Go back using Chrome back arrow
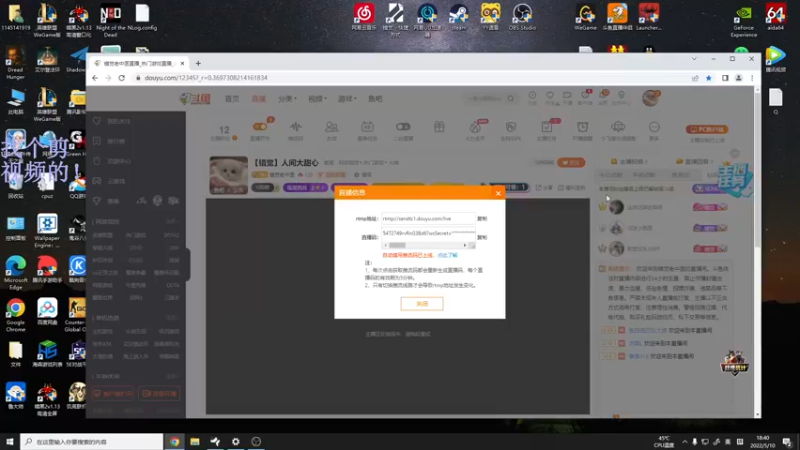The height and width of the screenshot is (450, 800). (x=95, y=78)
